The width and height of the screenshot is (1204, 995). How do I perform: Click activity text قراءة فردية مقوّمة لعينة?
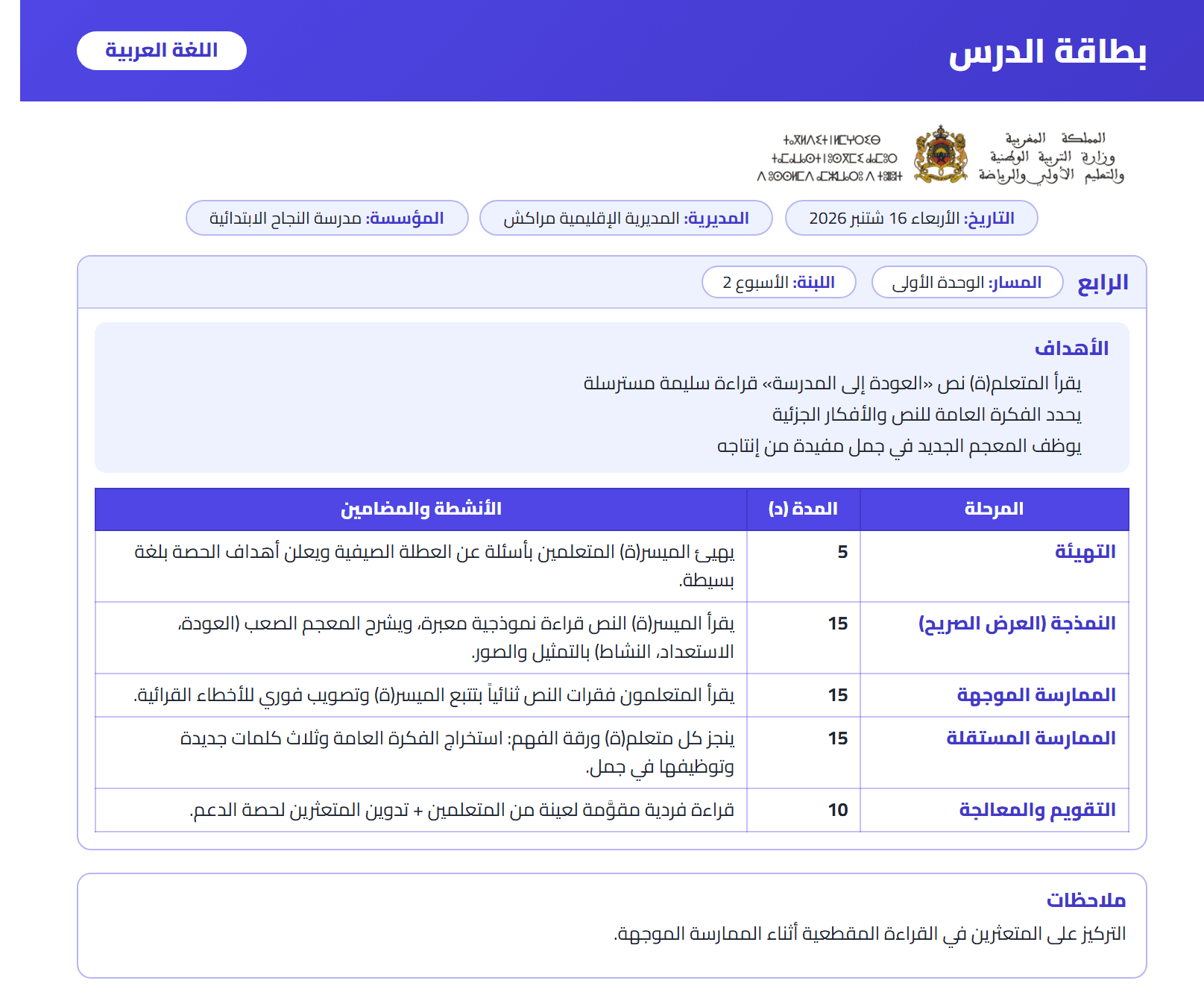(462, 810)
